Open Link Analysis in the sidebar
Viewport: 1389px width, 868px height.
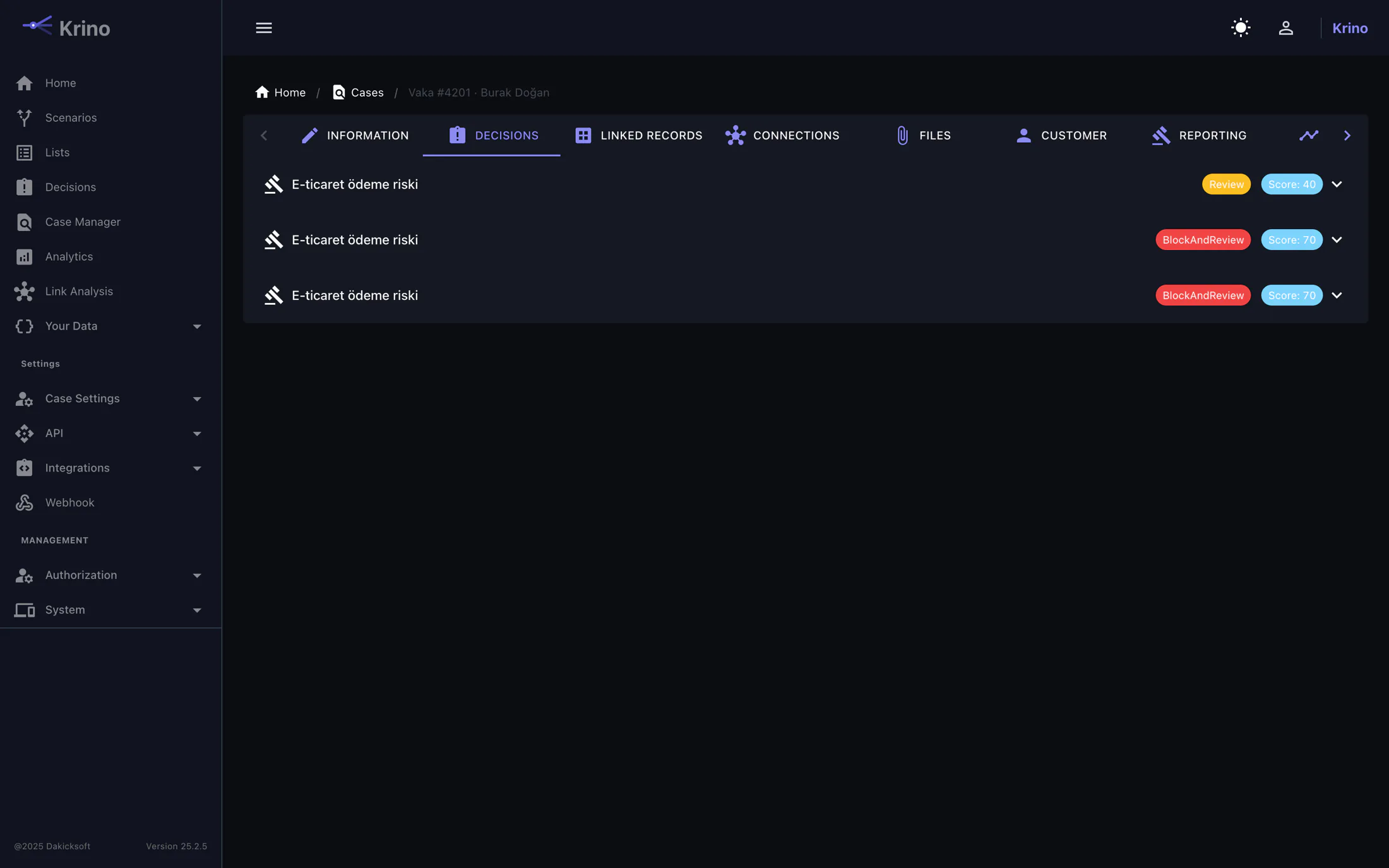110,291
